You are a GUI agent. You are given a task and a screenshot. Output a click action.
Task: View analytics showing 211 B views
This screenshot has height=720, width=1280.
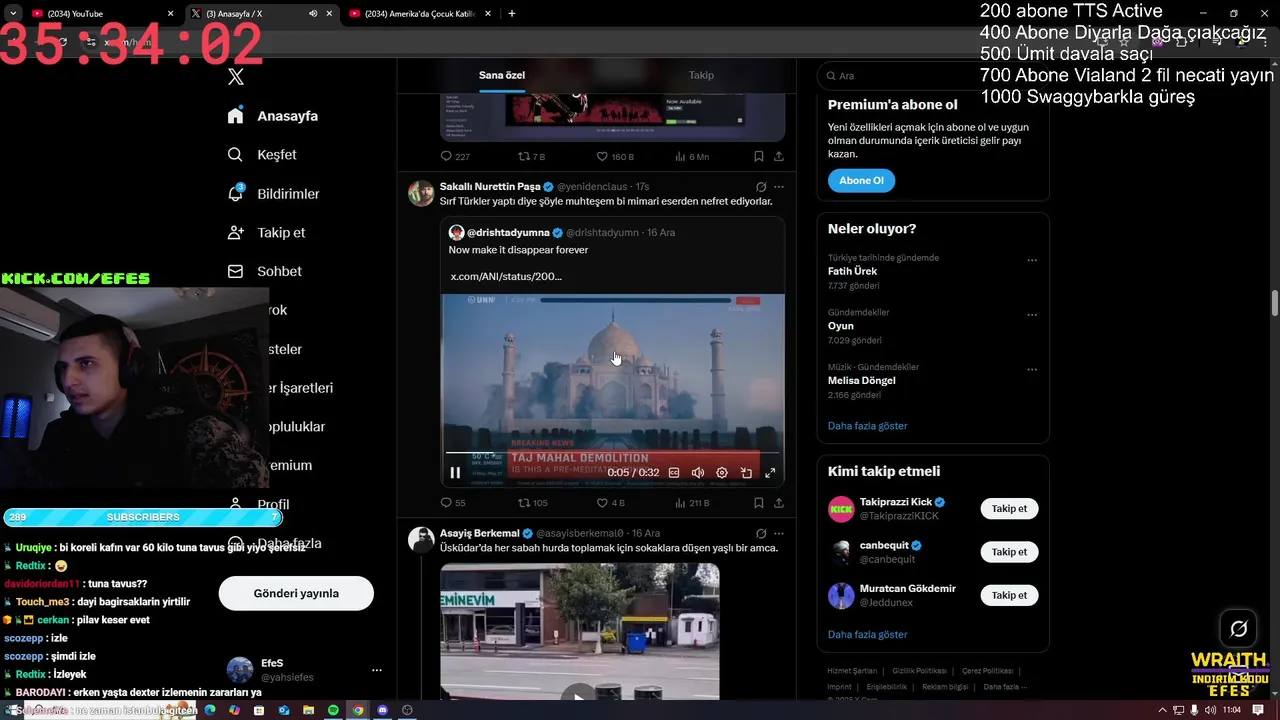point(681,503)
